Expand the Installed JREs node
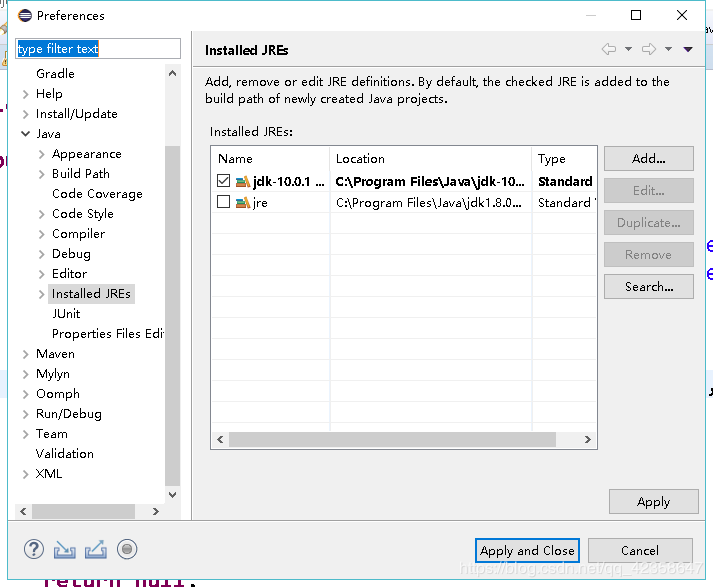The image size is (713, 587). (x=41, y=294)
